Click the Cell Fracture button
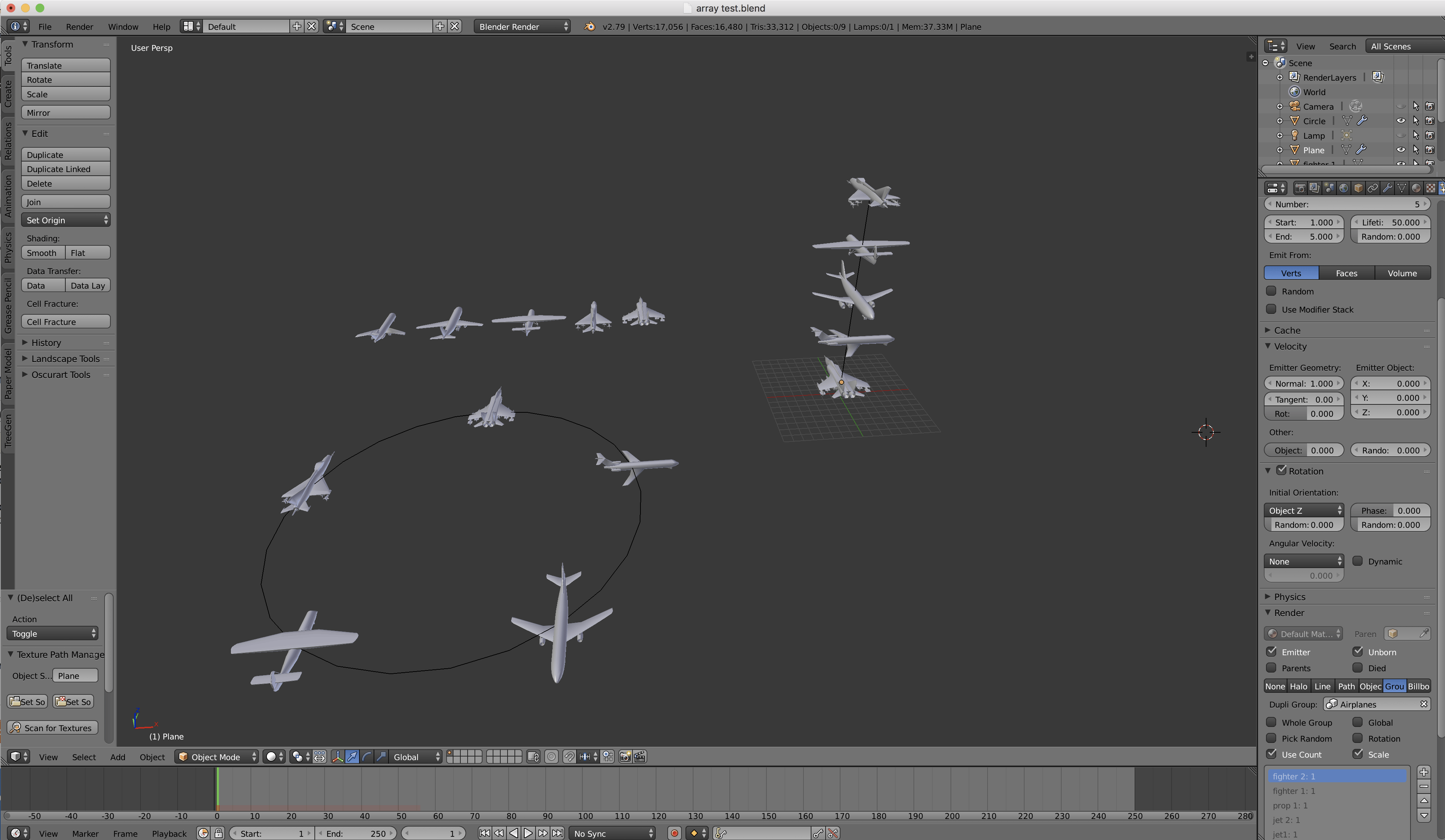The height and width of the screenshot is (840, 1445). [x=66, y=322]
